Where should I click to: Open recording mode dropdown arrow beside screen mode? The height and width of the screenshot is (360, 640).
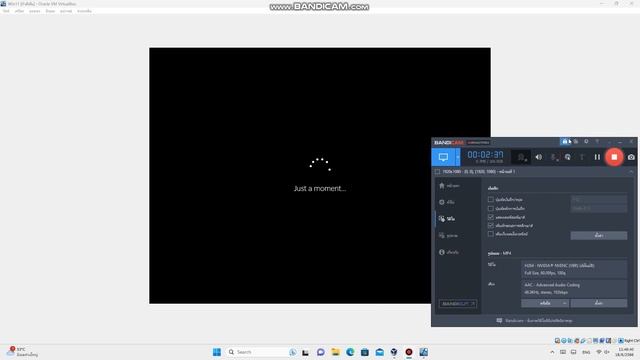pos(458,157)
